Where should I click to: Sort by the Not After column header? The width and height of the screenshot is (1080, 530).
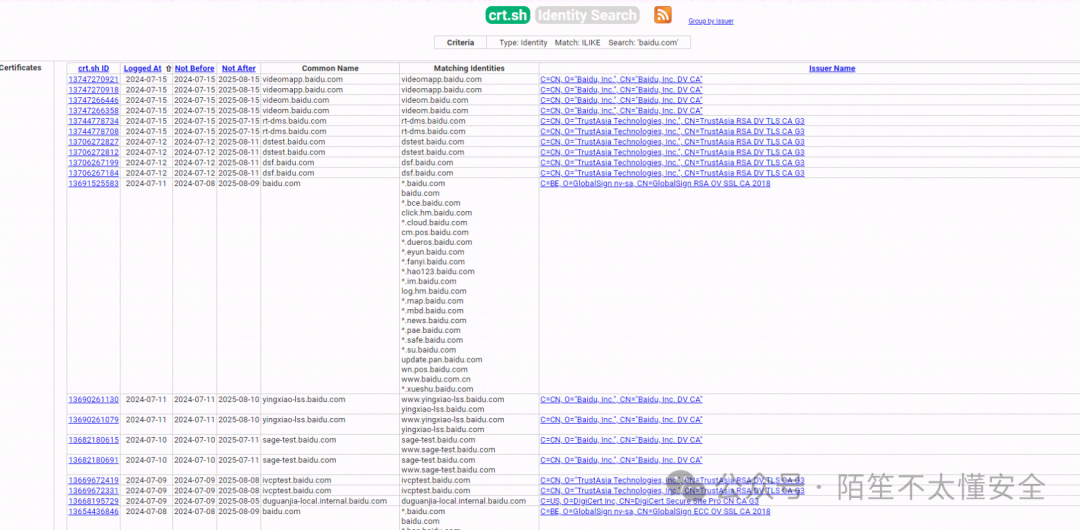pos(239,68)
